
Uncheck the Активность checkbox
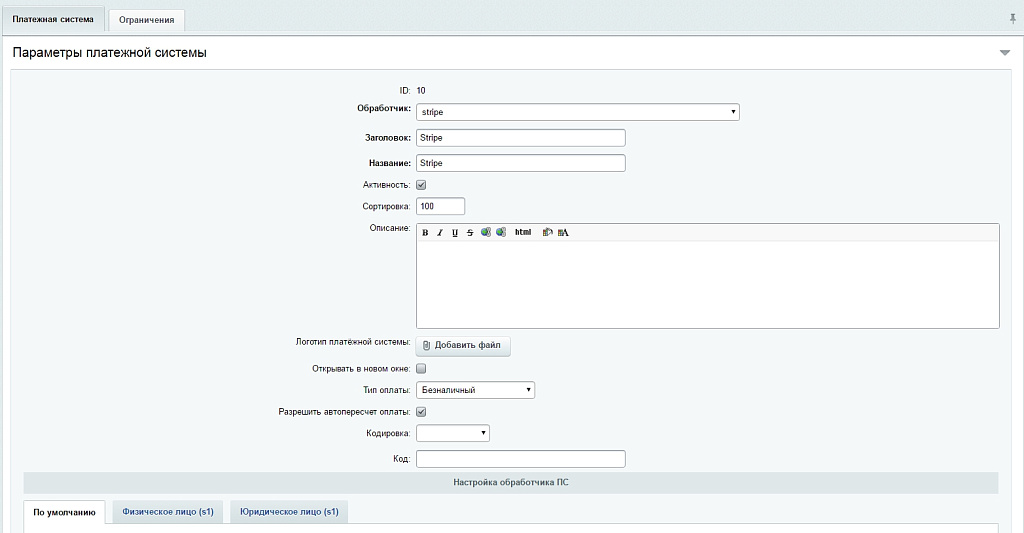click(421, 185)
